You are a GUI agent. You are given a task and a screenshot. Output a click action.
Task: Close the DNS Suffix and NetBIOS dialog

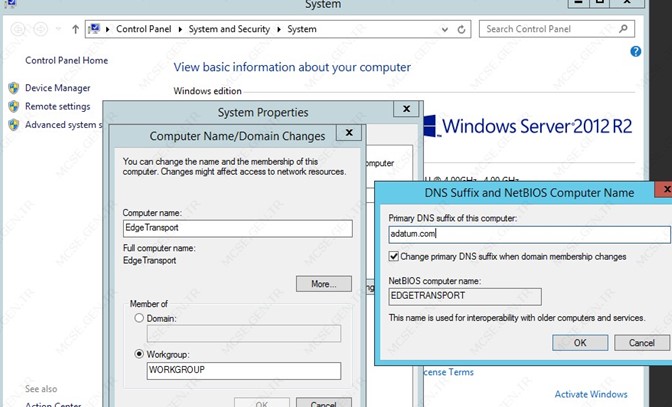pyautogui.click(x=664, y=189)
